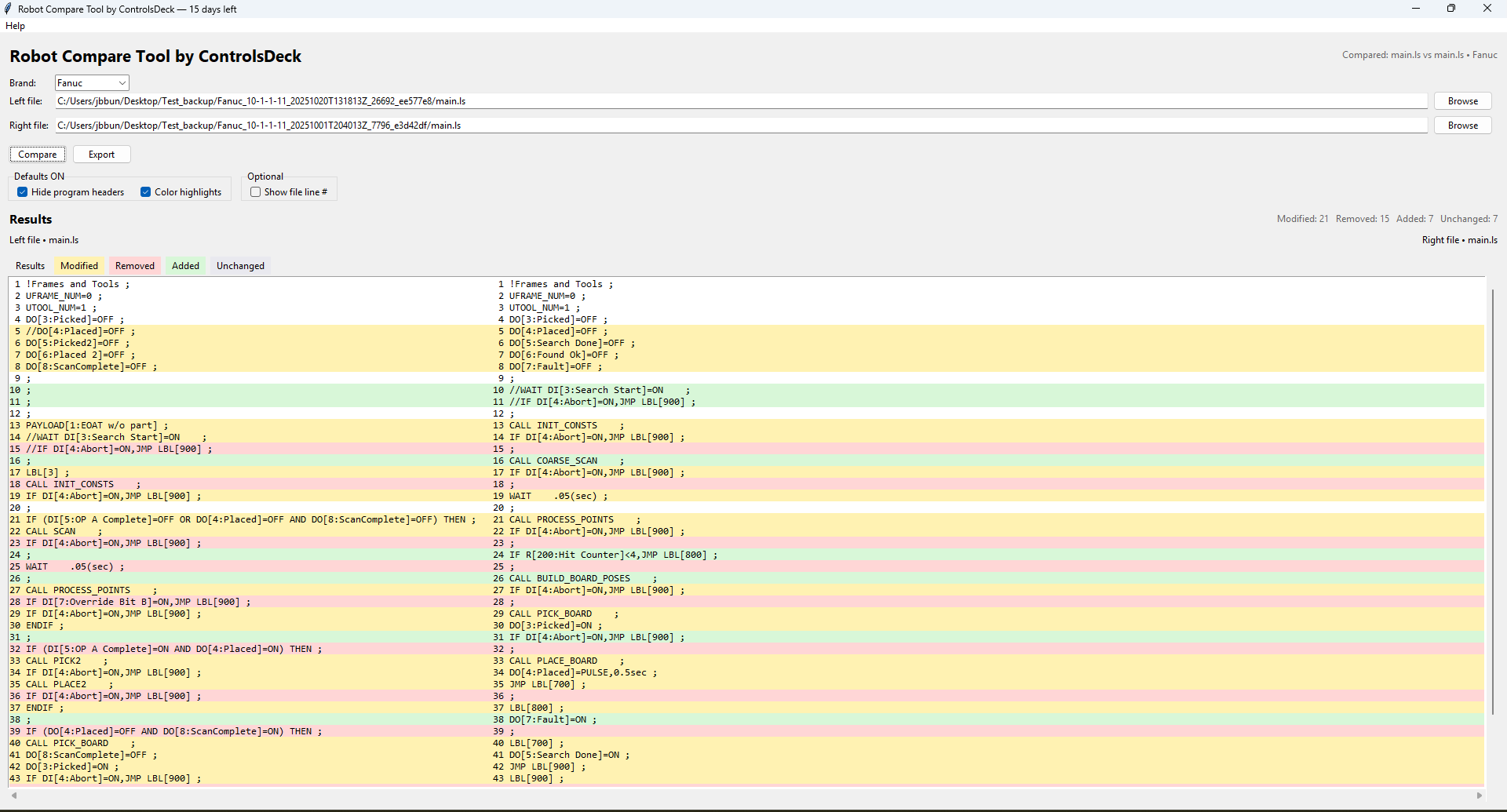Switch to the Removed tab

tap(134, 265)
